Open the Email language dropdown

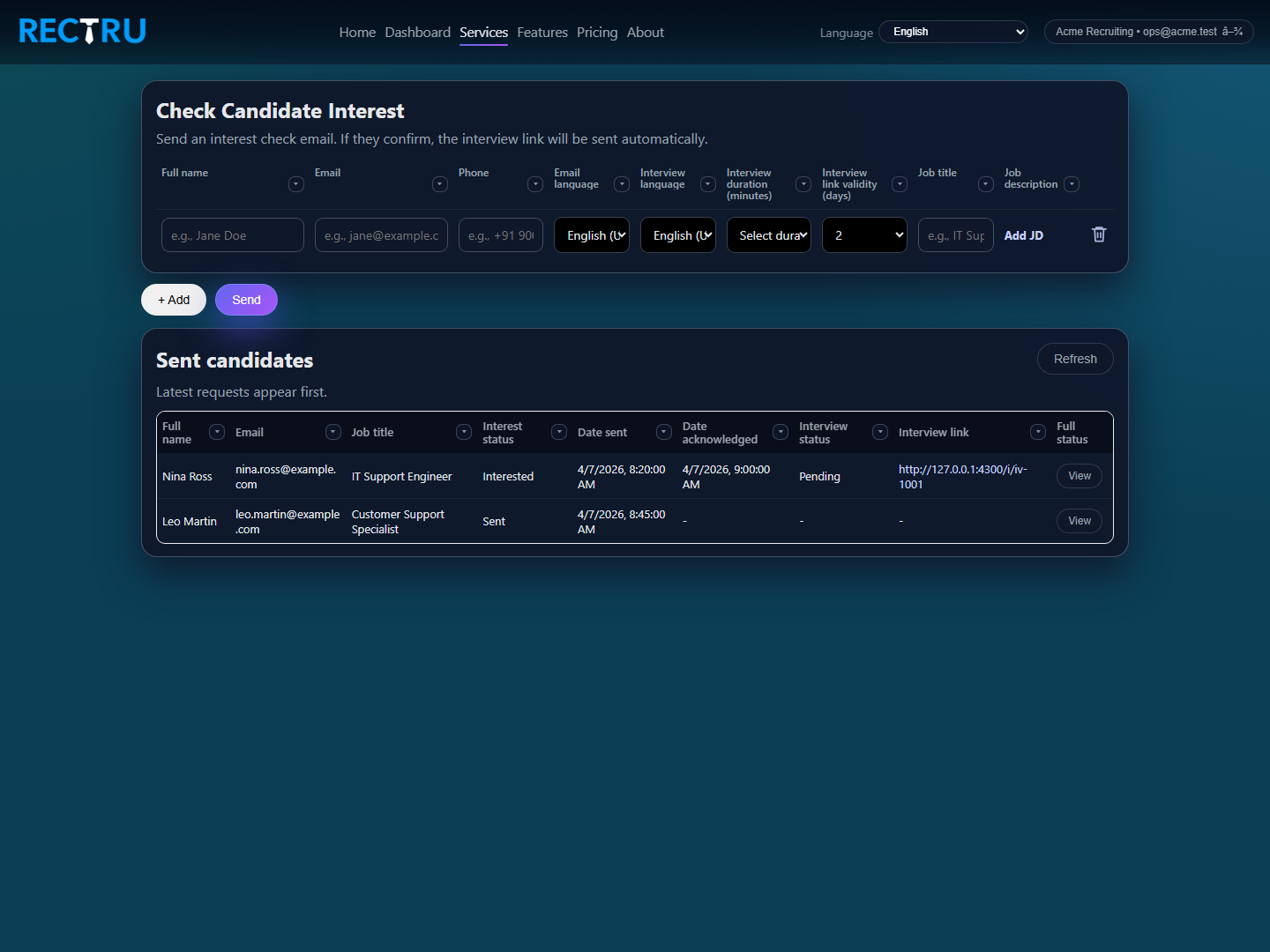(x=591, y=234)
